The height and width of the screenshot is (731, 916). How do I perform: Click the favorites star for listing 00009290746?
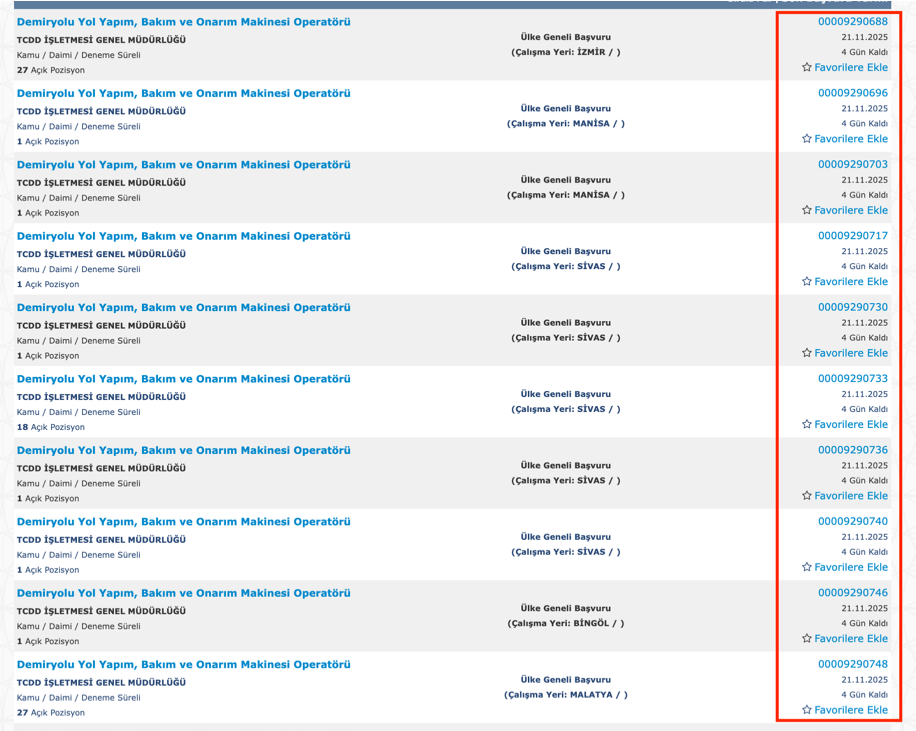coord(807,638)
